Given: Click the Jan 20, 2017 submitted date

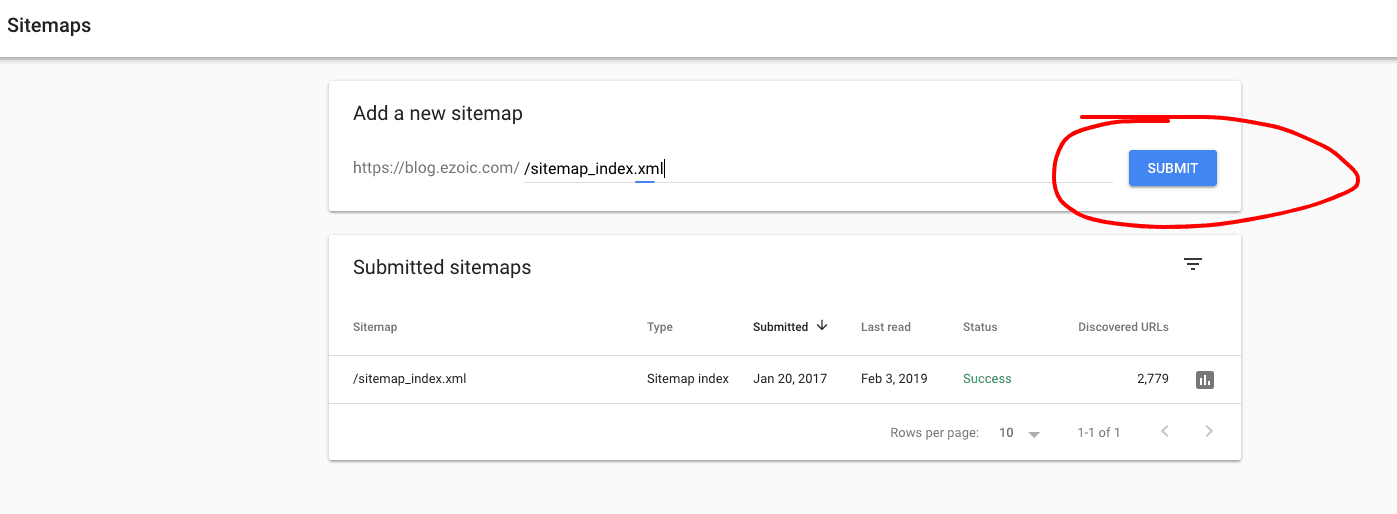Looking at the screenshot, I should (790, 379).
